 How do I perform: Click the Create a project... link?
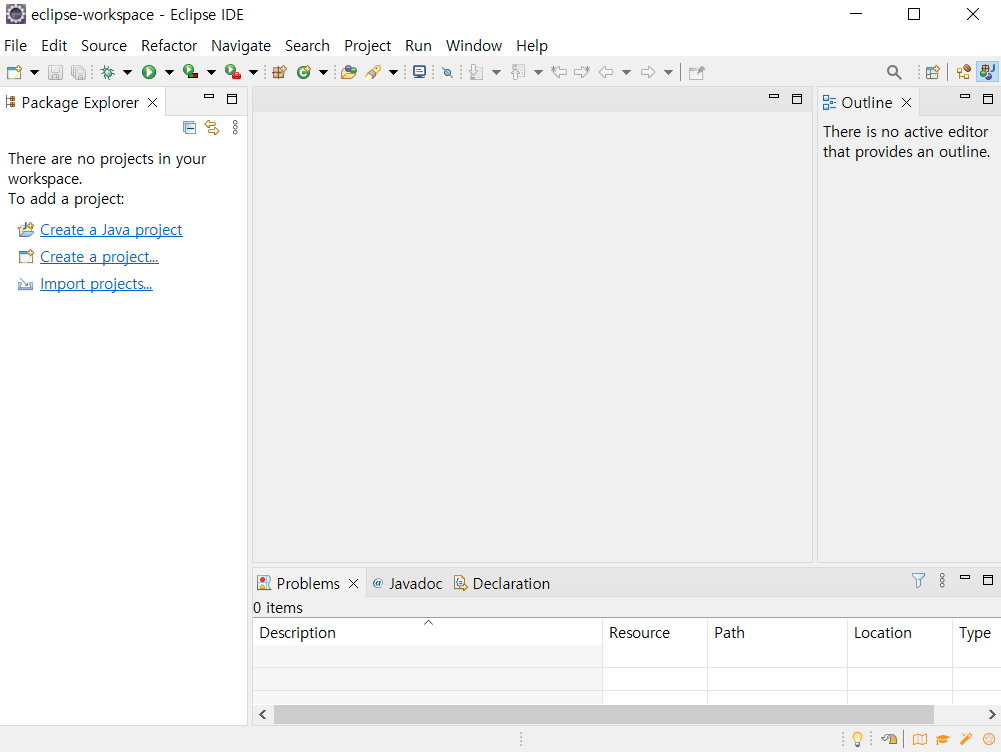tap(99, 257)
